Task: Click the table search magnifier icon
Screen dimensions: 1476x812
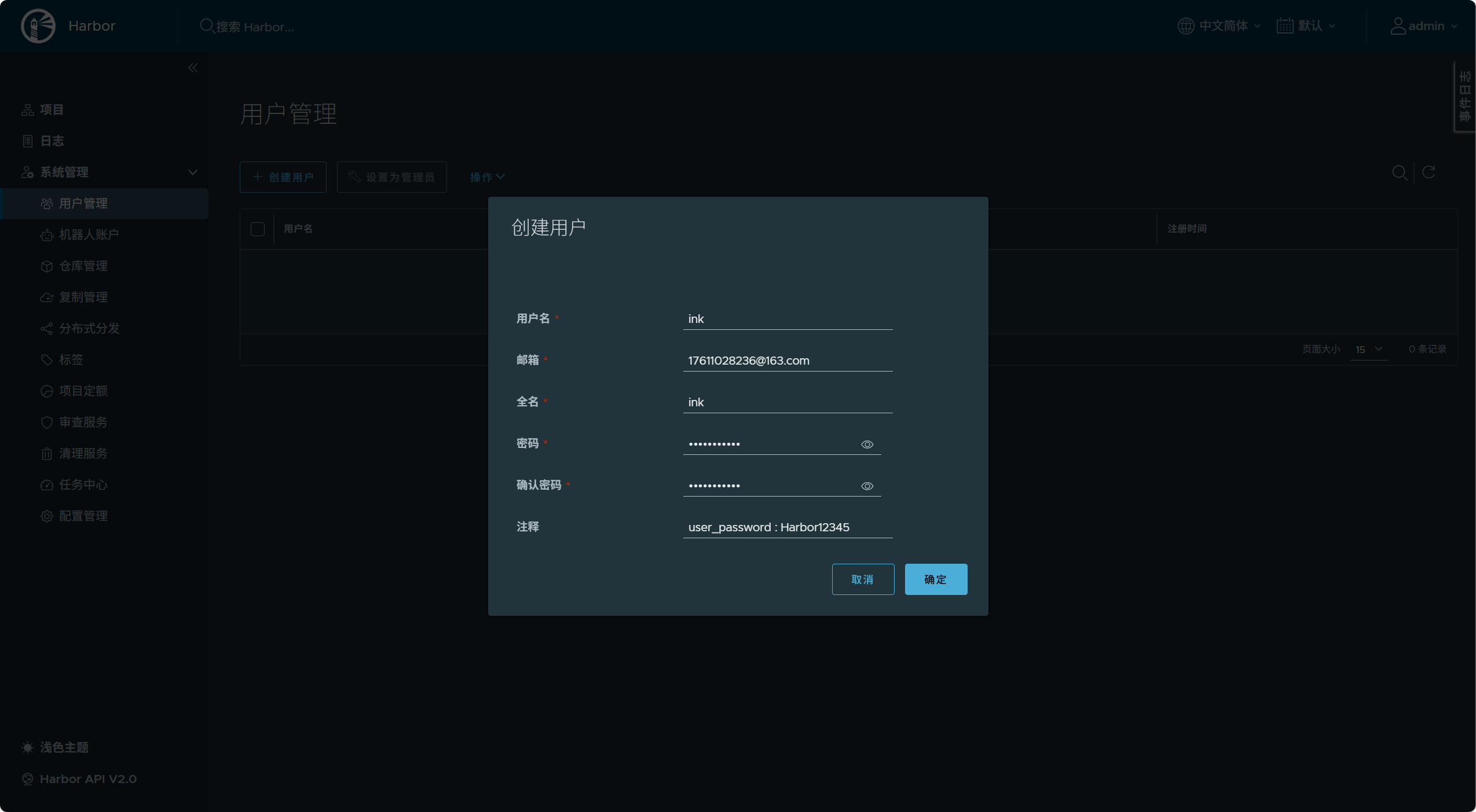Action: 1400,172
